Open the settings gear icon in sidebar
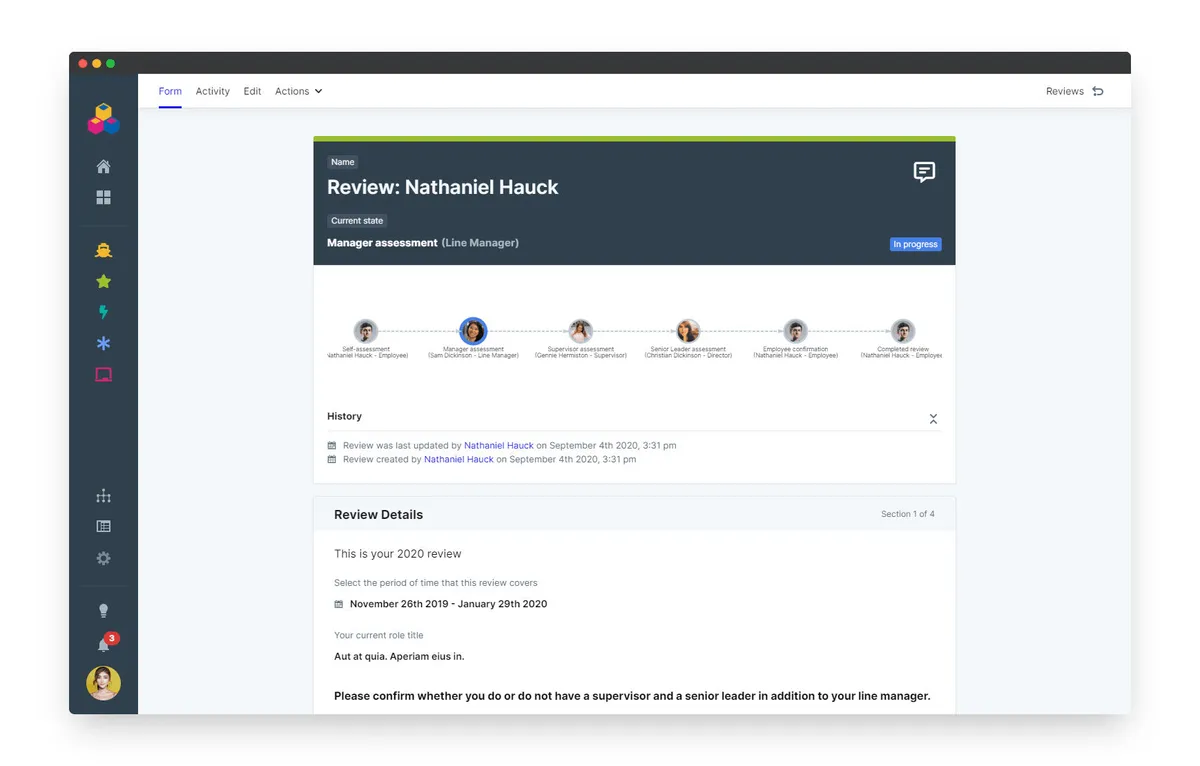The height and width of the screenshot is (766, 1200). point(103,558)
